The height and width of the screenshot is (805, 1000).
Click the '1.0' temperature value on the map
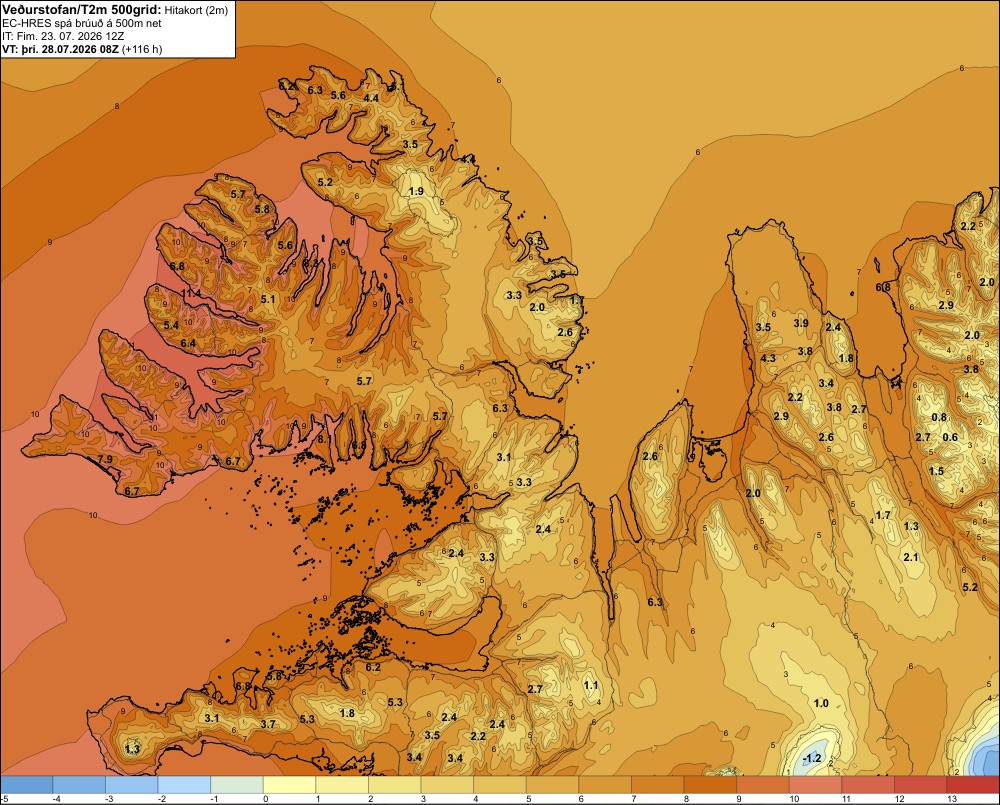click(x=821, y=703)
